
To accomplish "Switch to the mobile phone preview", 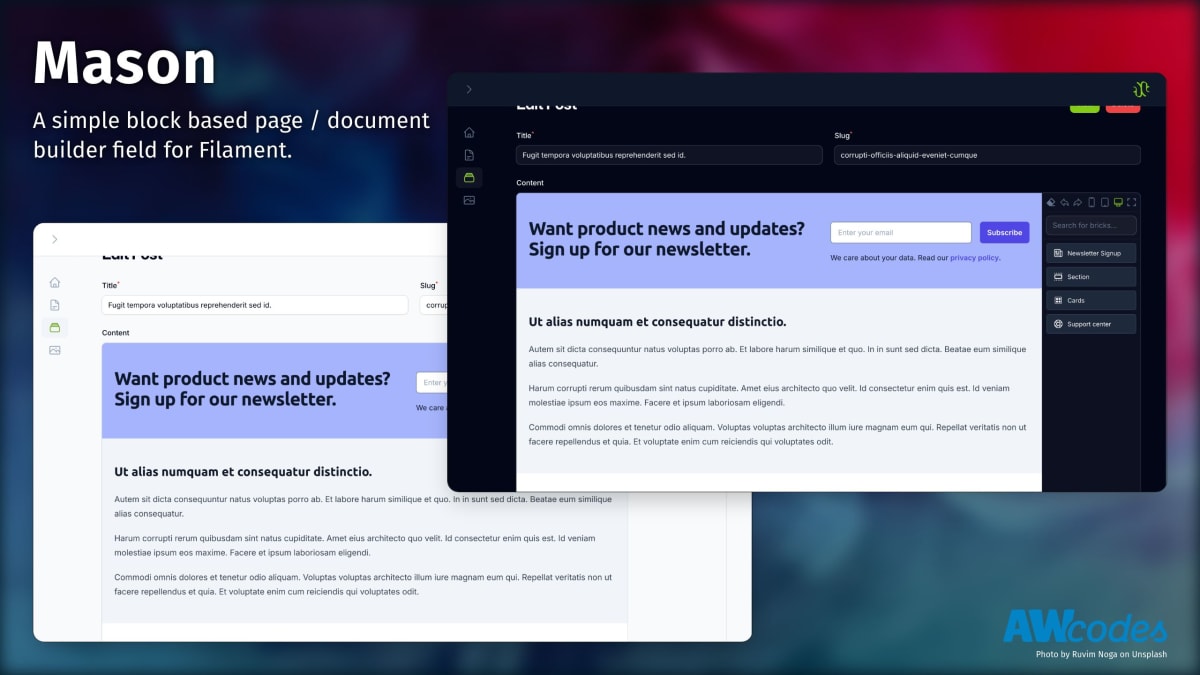I will [x=1091, y=202].
